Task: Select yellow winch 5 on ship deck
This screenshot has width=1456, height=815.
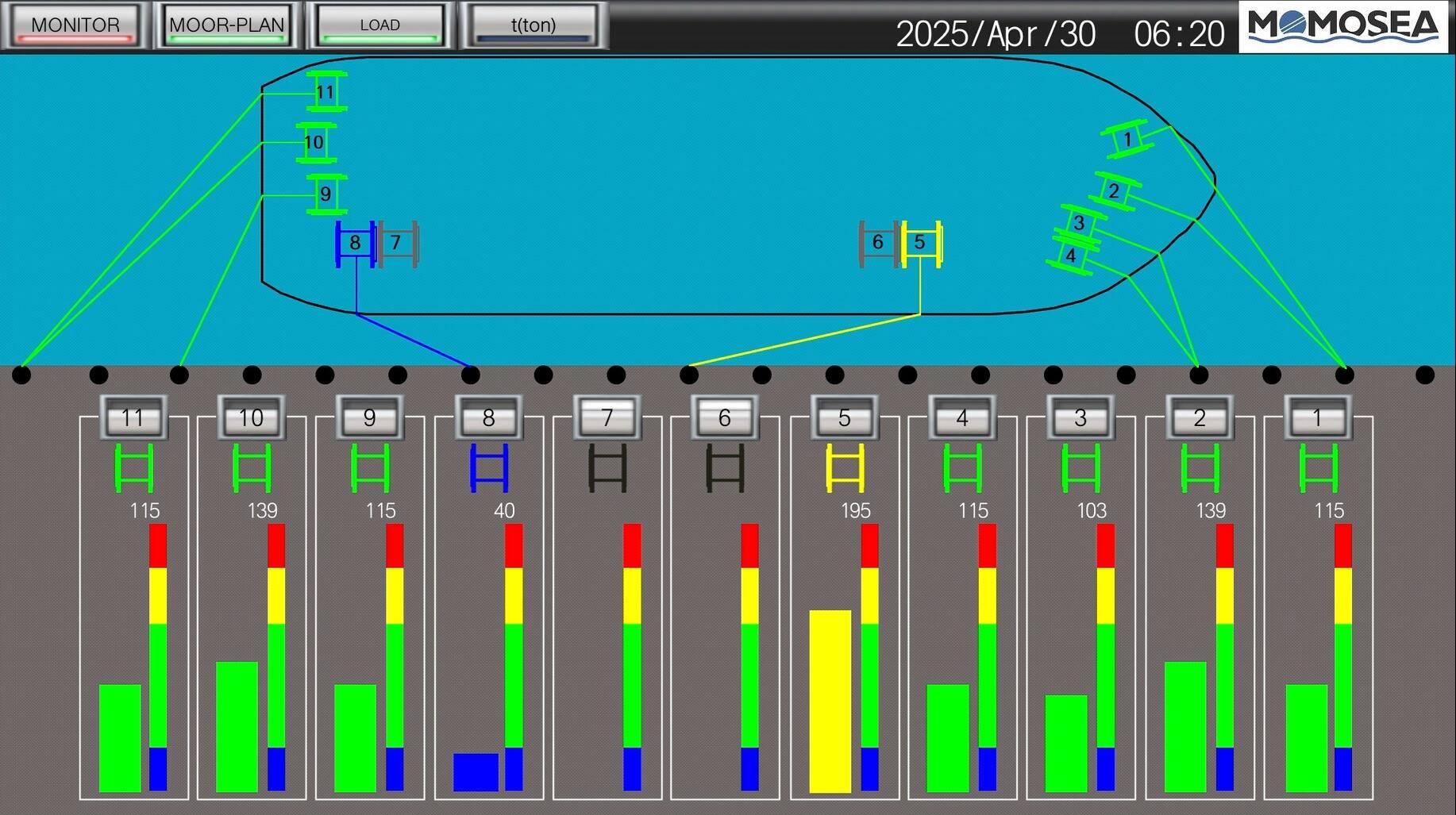Action: click(x=920, y=242)
